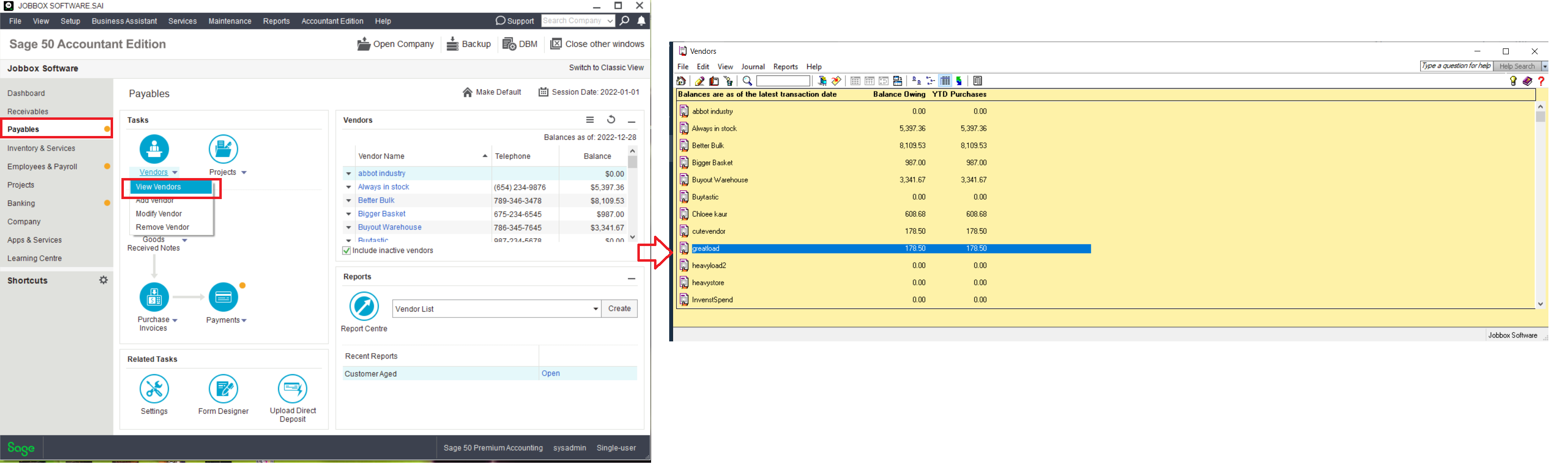Click the Purchase Invoices task icon

coord(155,297)
